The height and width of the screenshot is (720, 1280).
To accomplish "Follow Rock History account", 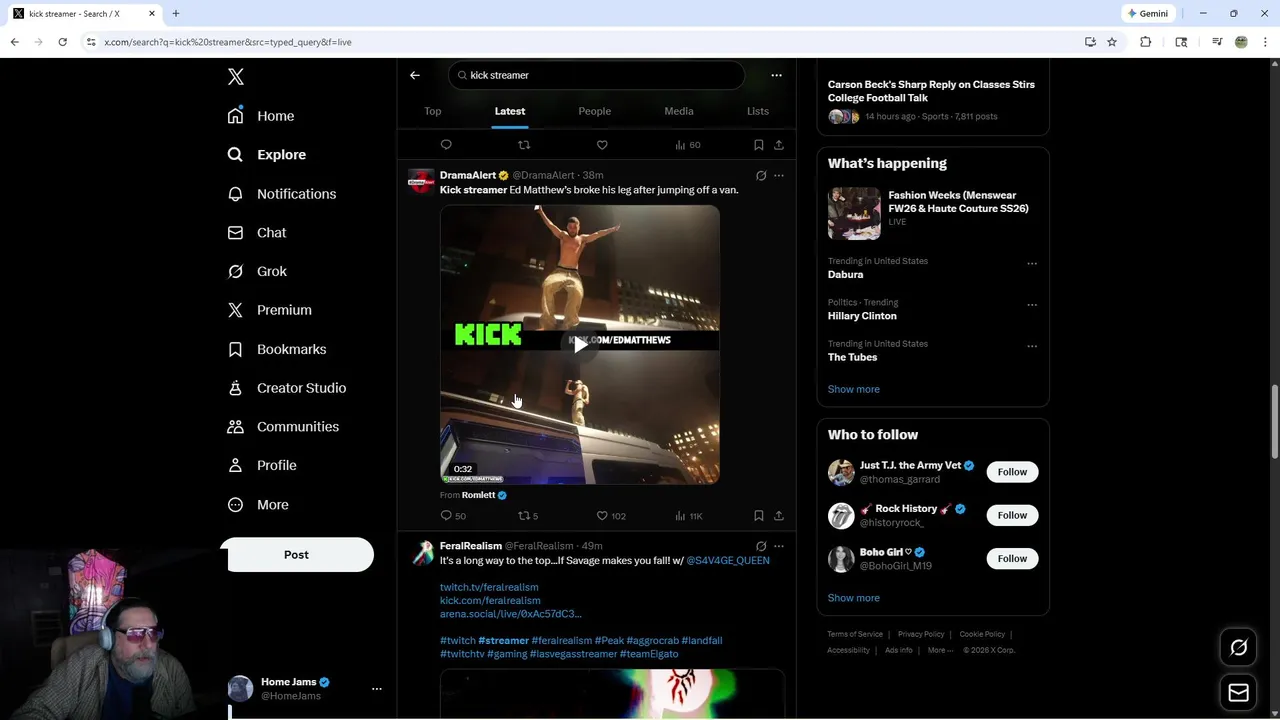I will 1012,515.
